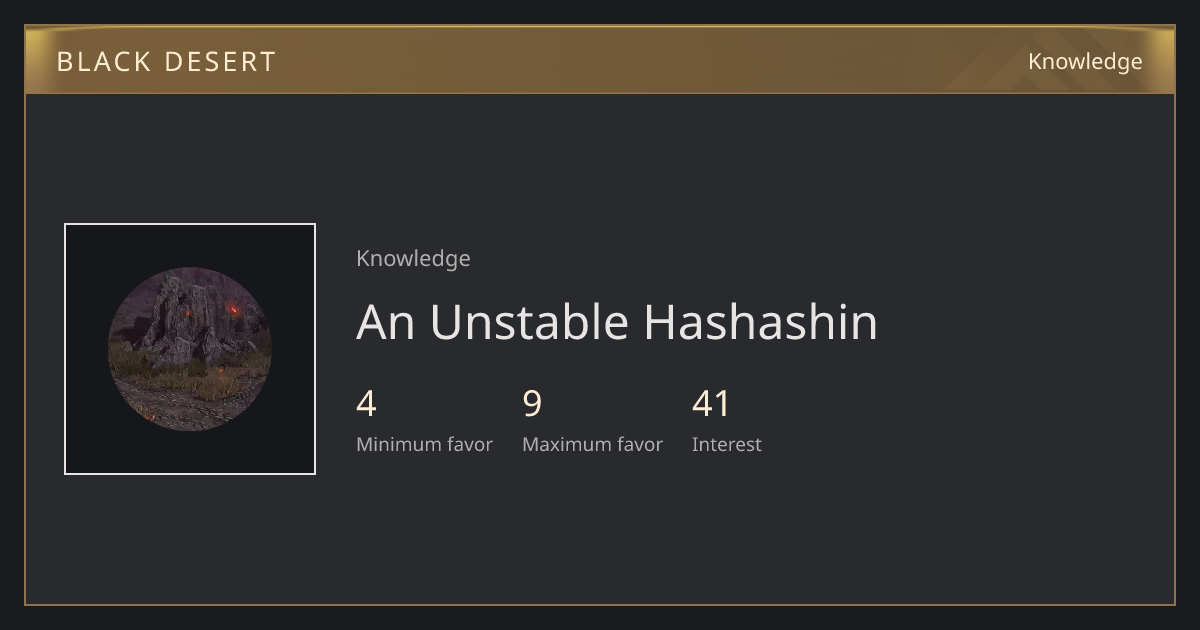Select the title An Unstable Hashashin
The height and width of the screenshot is (630, 1200).
tap(617, 322)
